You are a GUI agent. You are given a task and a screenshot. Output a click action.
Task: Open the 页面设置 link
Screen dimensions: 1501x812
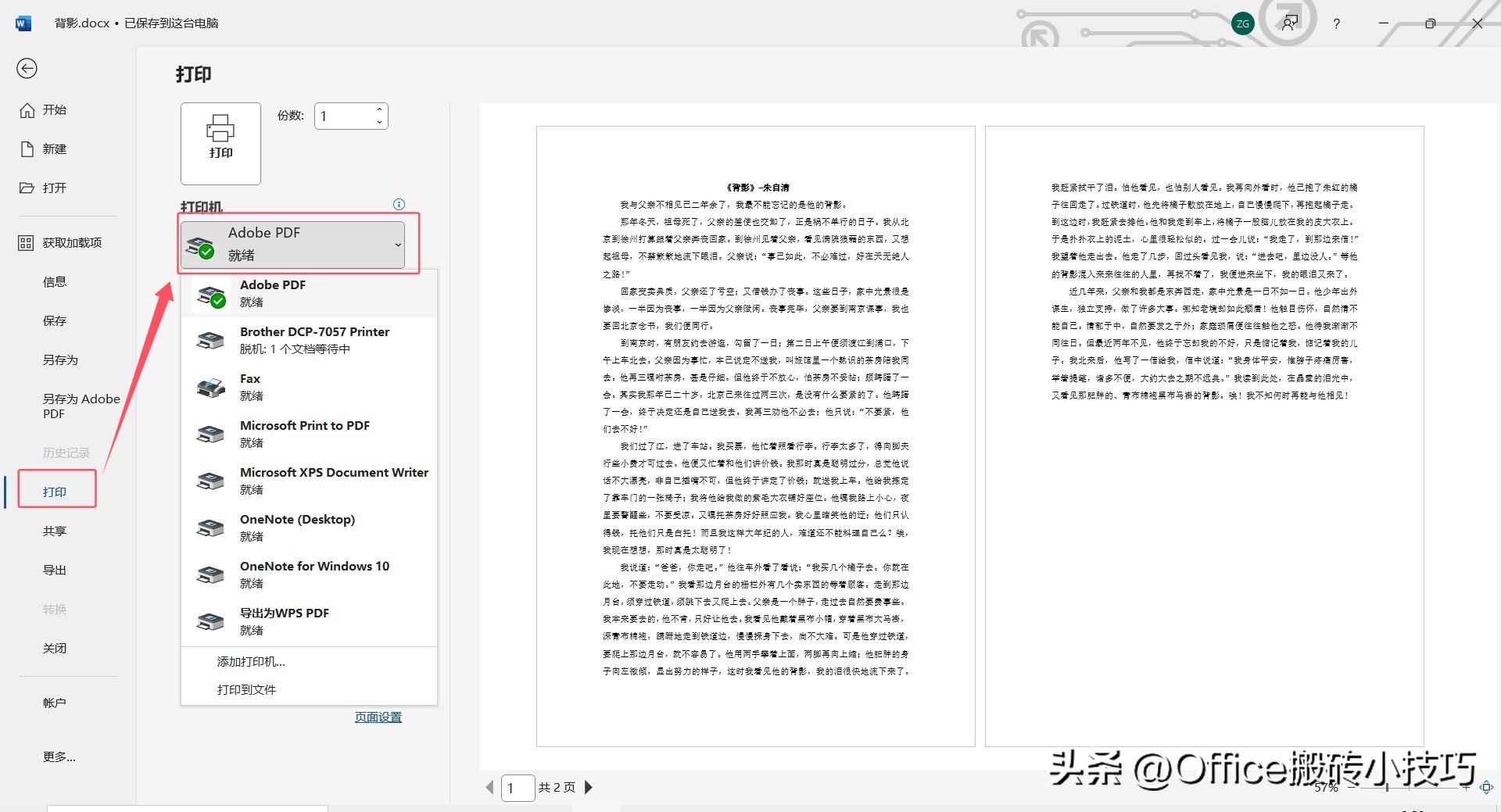click(x=378, y=717)
